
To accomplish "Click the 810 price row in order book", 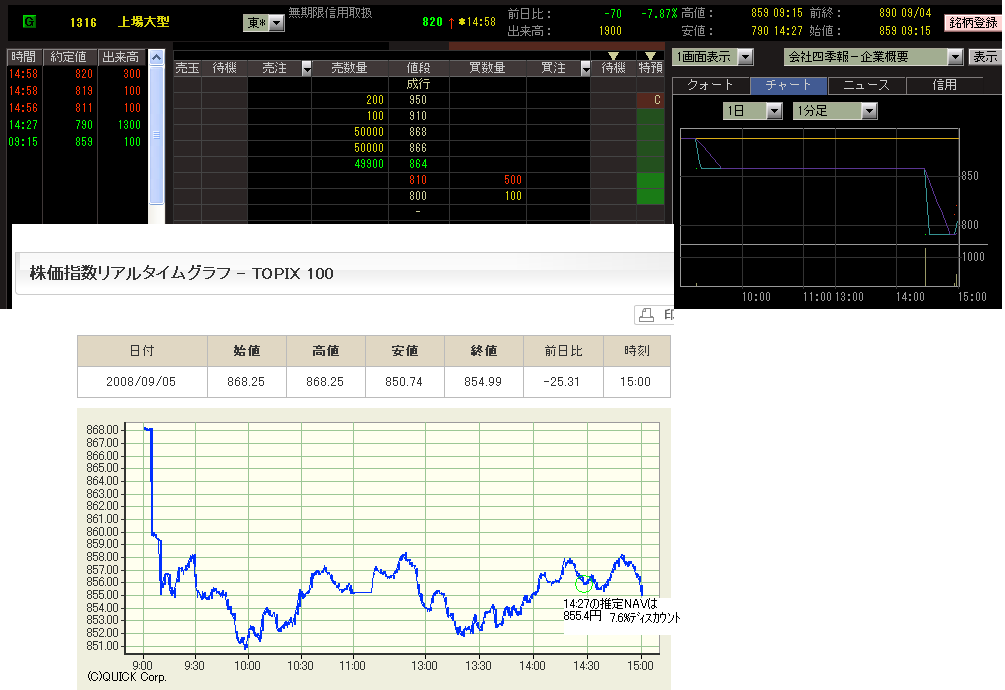I will 417,179.
